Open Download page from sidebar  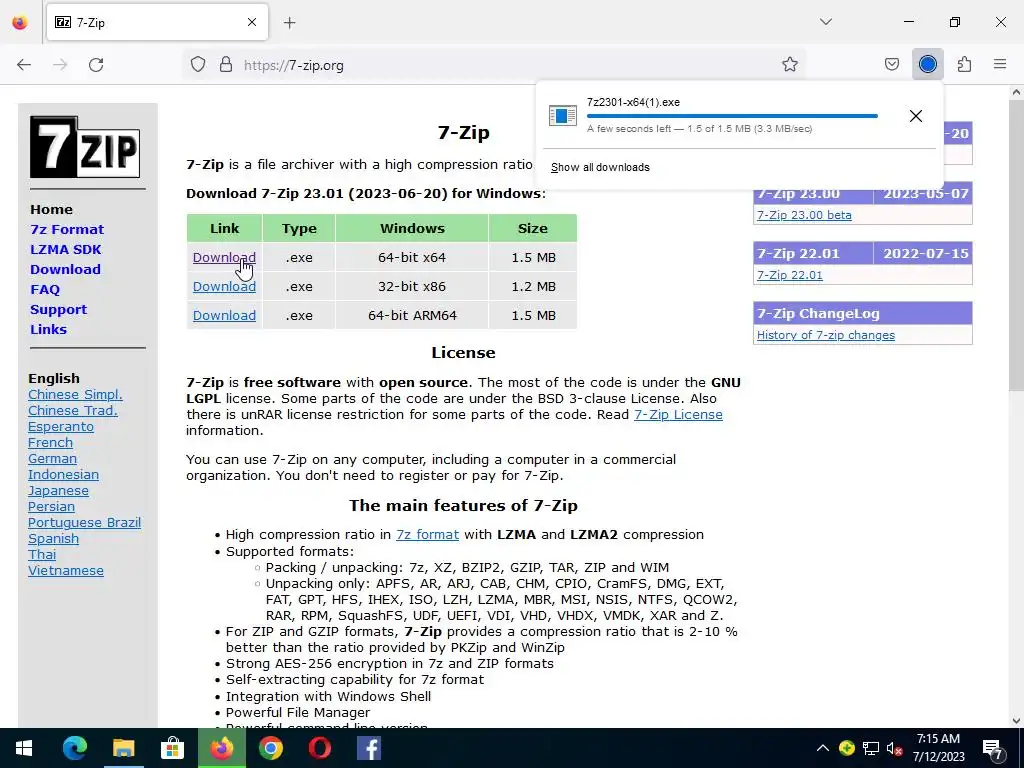[x=65, y=270]
